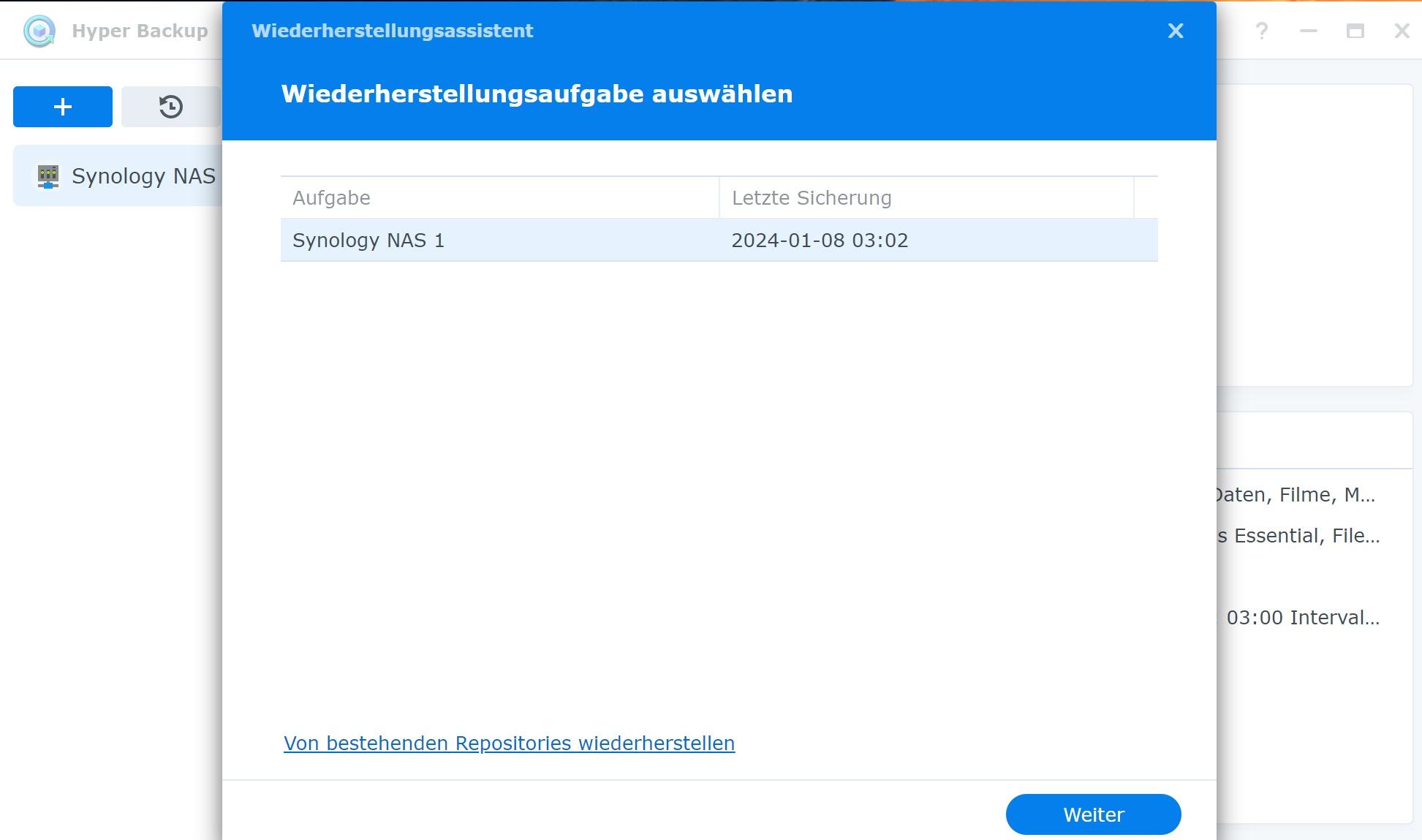Open the restore clock-arrow toolbar button
This screenshot has width=1422, height=840.
point(171,107)
